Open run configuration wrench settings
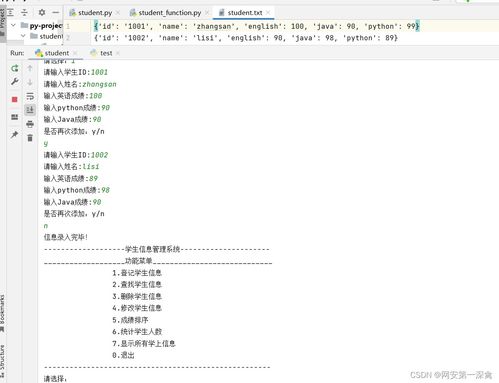 [15, 82]
